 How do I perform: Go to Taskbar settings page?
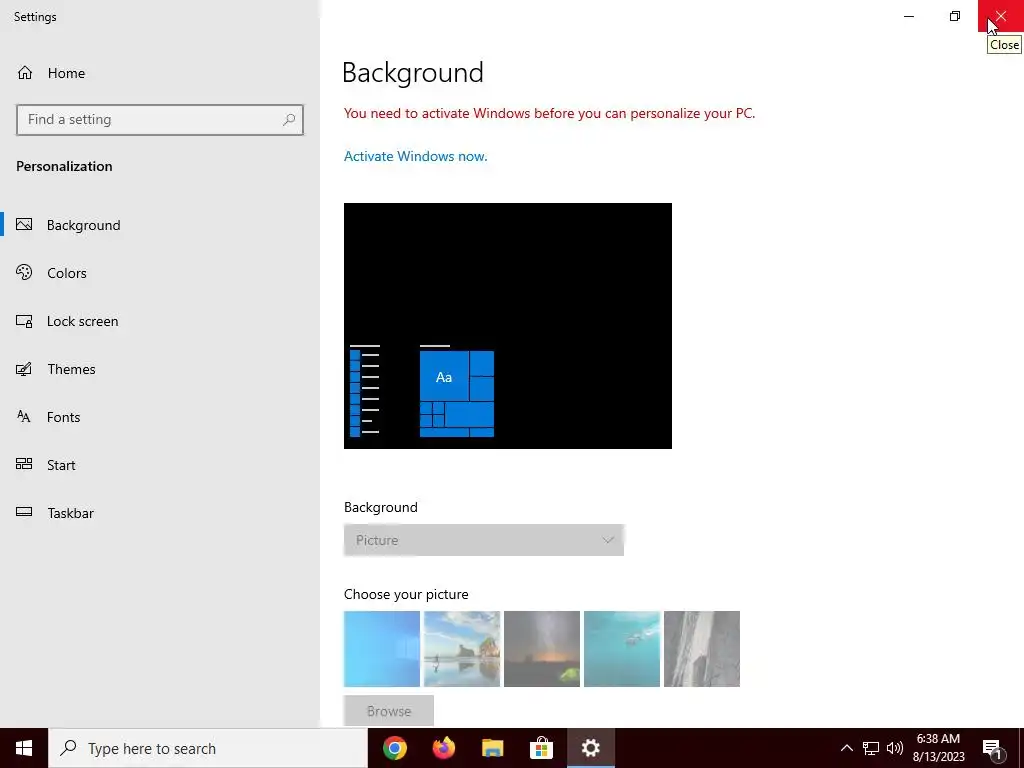pyautogui.click(x=160, y=513)
